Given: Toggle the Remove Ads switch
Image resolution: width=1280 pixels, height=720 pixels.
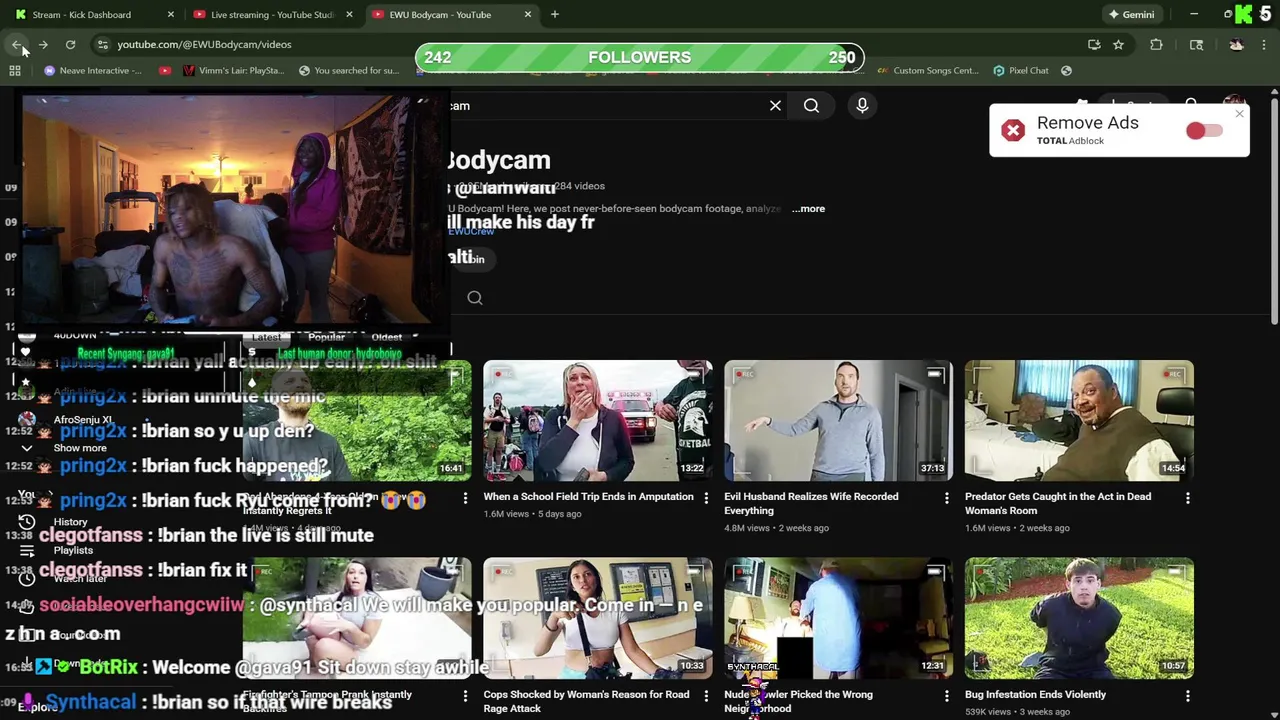Looking at the screenshot, I should click(1204, 131).
